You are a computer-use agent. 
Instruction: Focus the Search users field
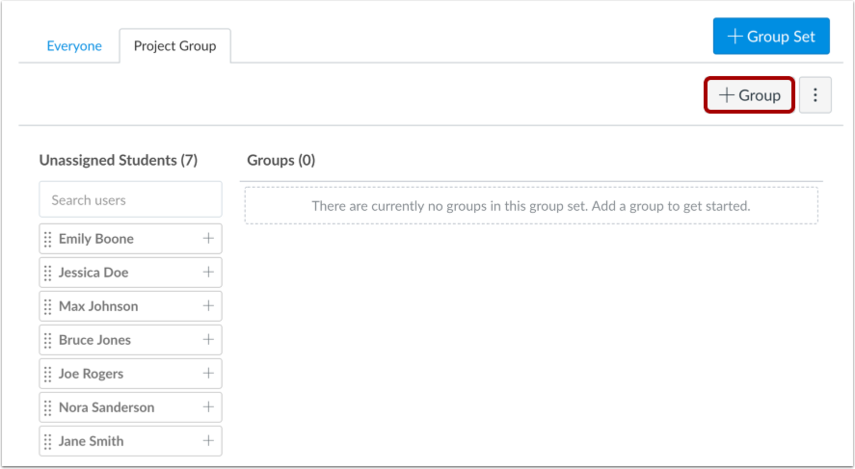click(130, 200)
